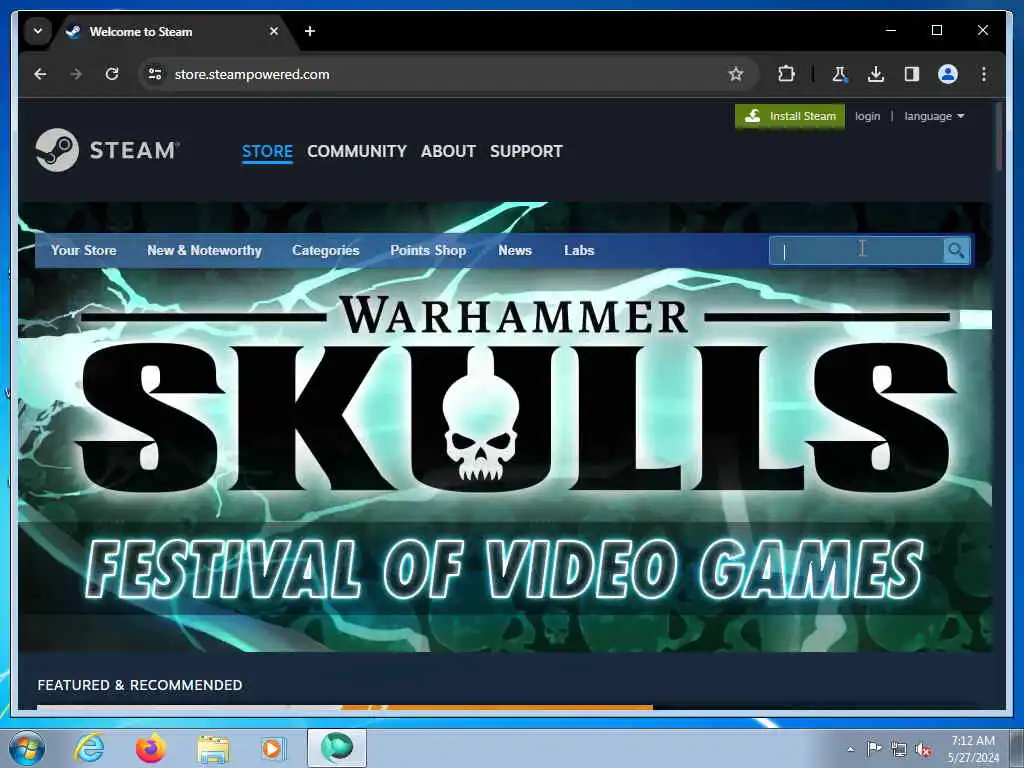
Task: Go back with the browser back arrow
Action: pyautogui.click(x=40, y=74)
